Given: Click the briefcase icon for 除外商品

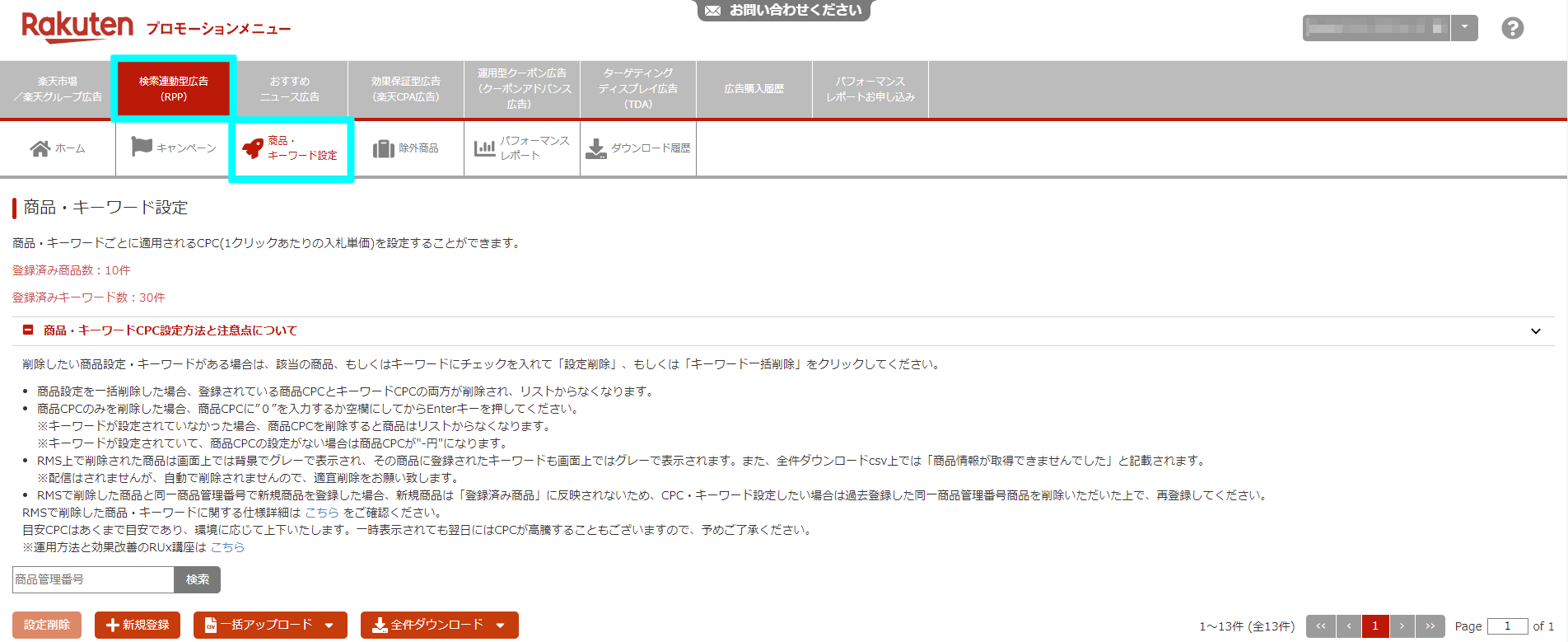Looking at the screenshot, I should [384, 148].
